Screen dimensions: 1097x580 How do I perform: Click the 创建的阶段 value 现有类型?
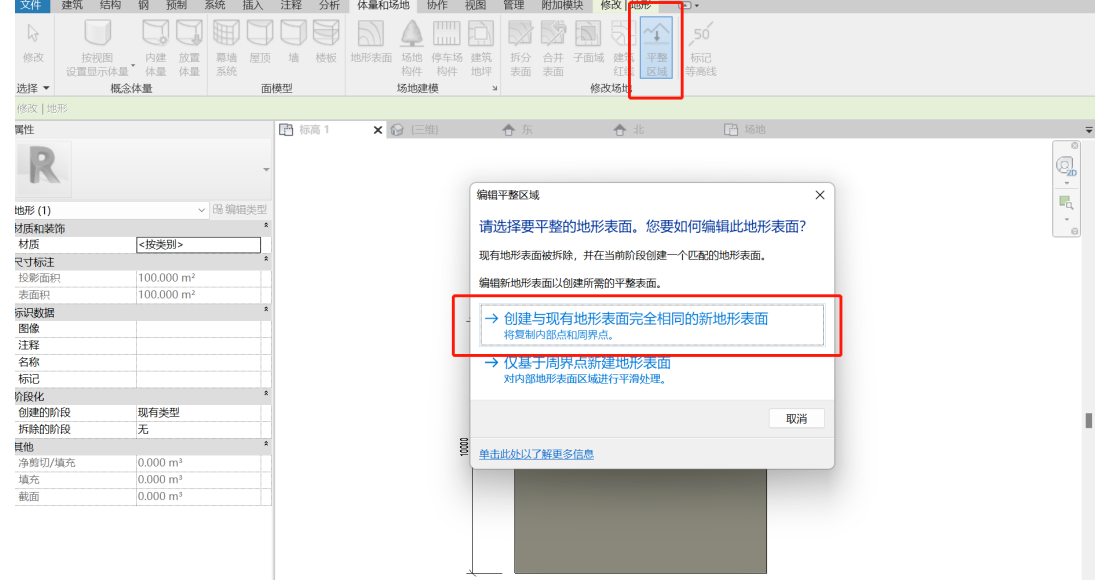coord(198,412)
